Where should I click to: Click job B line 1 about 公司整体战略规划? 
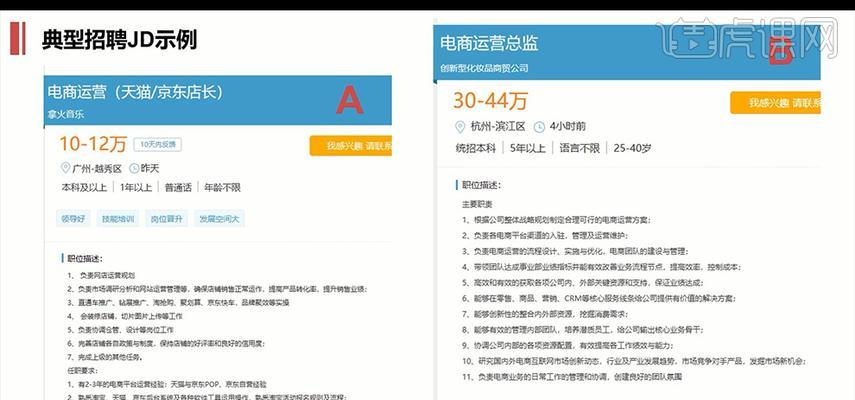556,220
